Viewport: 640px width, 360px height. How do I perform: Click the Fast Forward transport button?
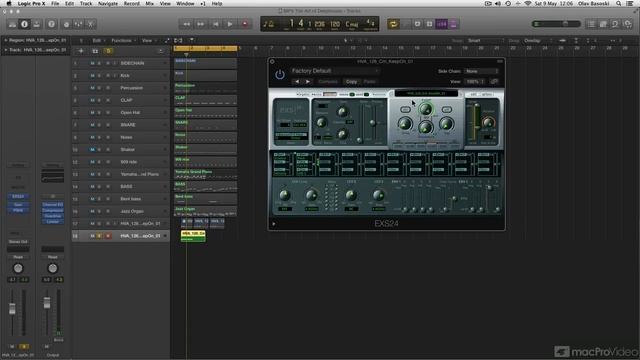[x=200, y=24]
